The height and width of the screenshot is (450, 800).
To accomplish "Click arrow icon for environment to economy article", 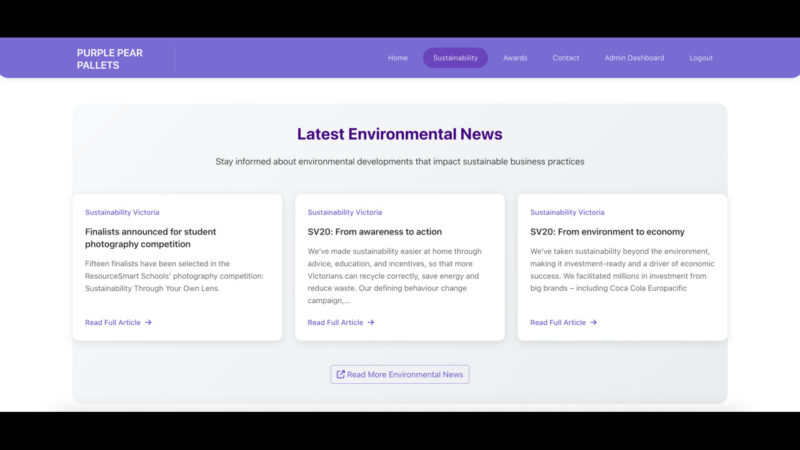I will coord(593,322).
